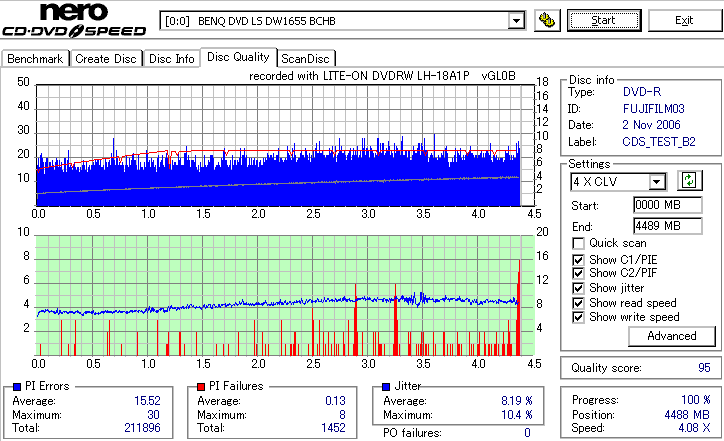This screenshot has height=441, width=724.
Task: Click the drive options tool icon
Action: click(547, 21)
